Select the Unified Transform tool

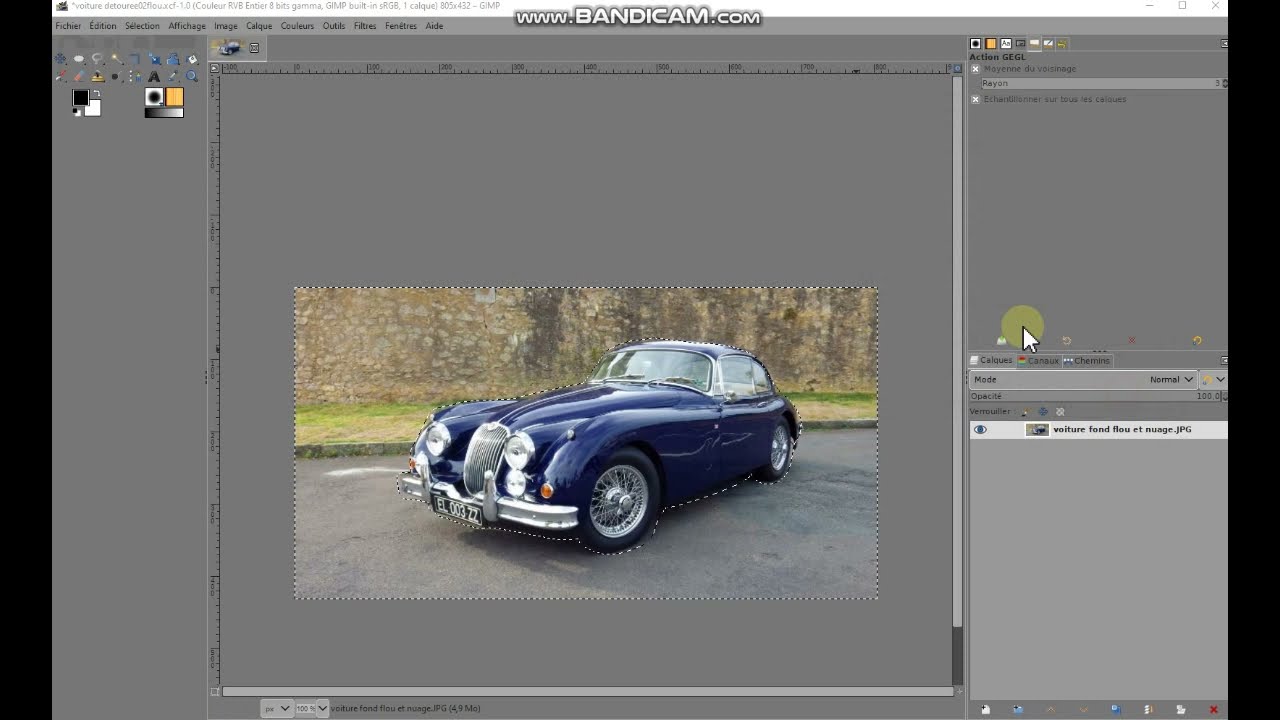click(154, 58)
